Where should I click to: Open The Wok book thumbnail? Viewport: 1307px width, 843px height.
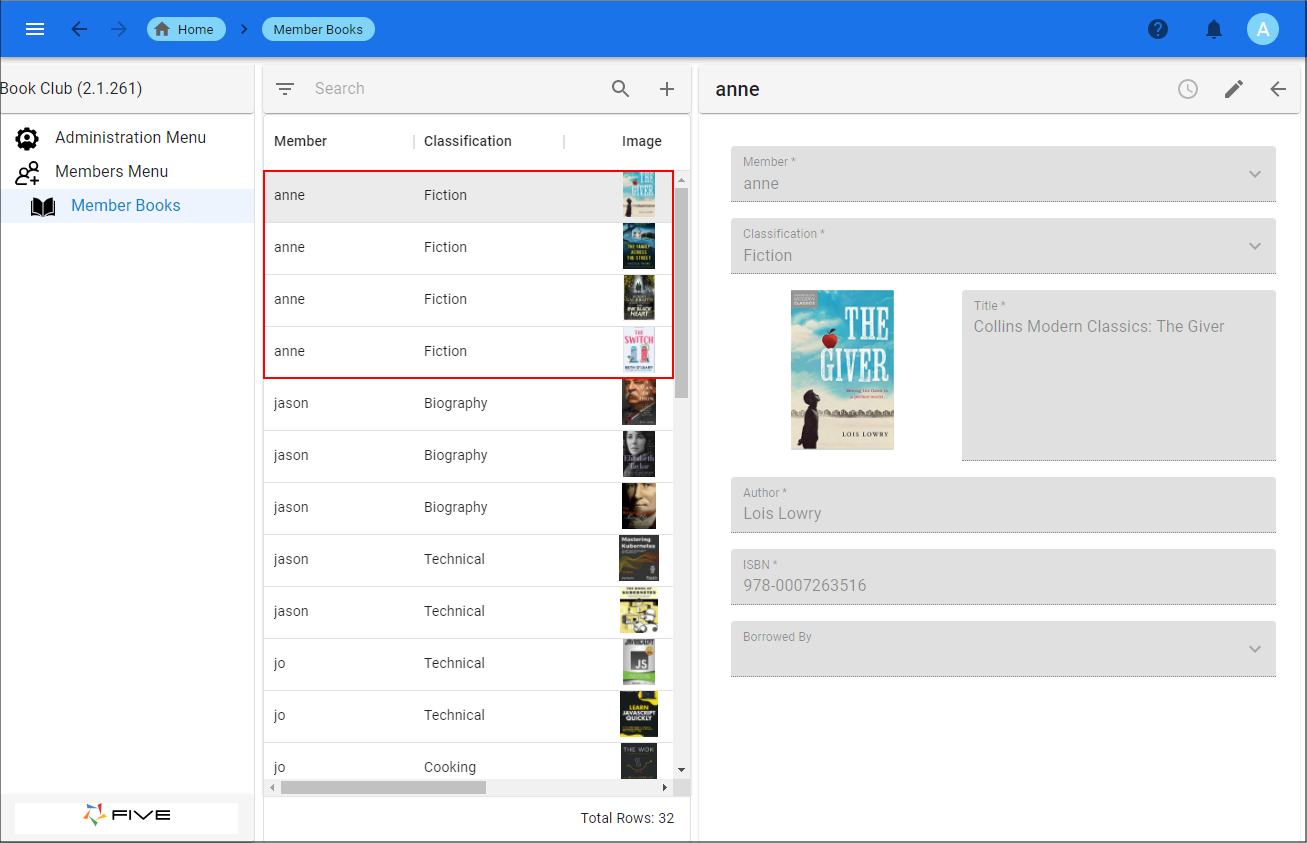(x=639, y=762)
